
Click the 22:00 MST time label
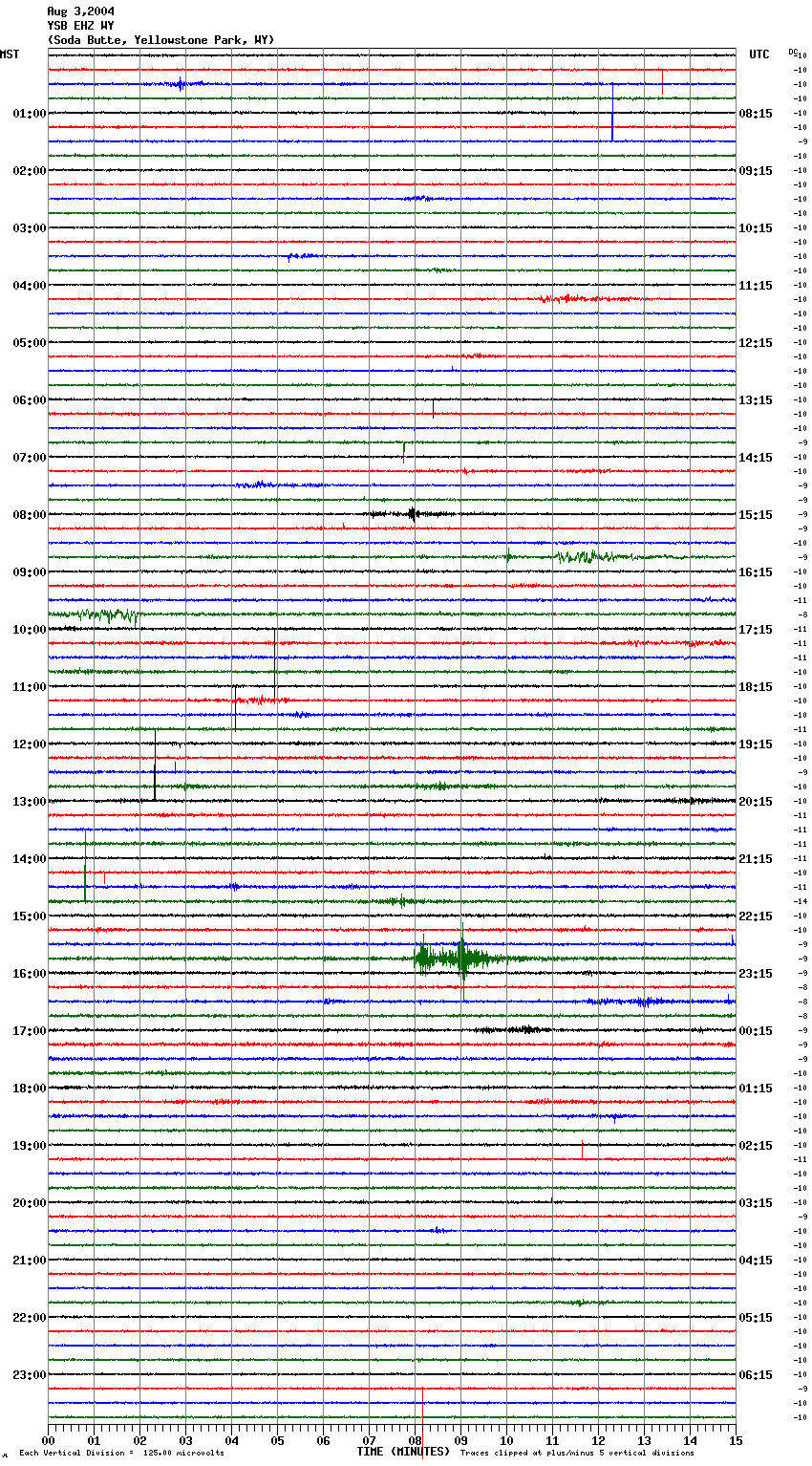click(30, 1318)
